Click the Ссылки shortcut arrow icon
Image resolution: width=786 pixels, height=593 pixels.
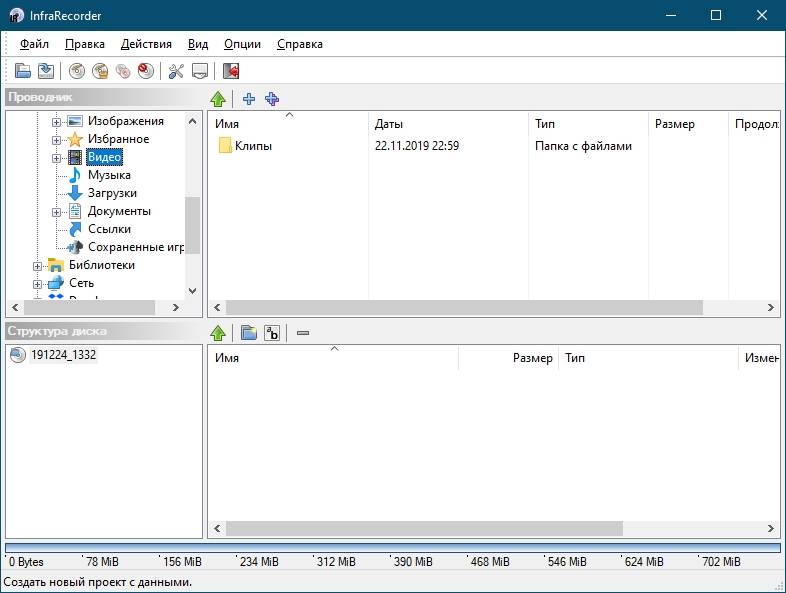[75, 229]
